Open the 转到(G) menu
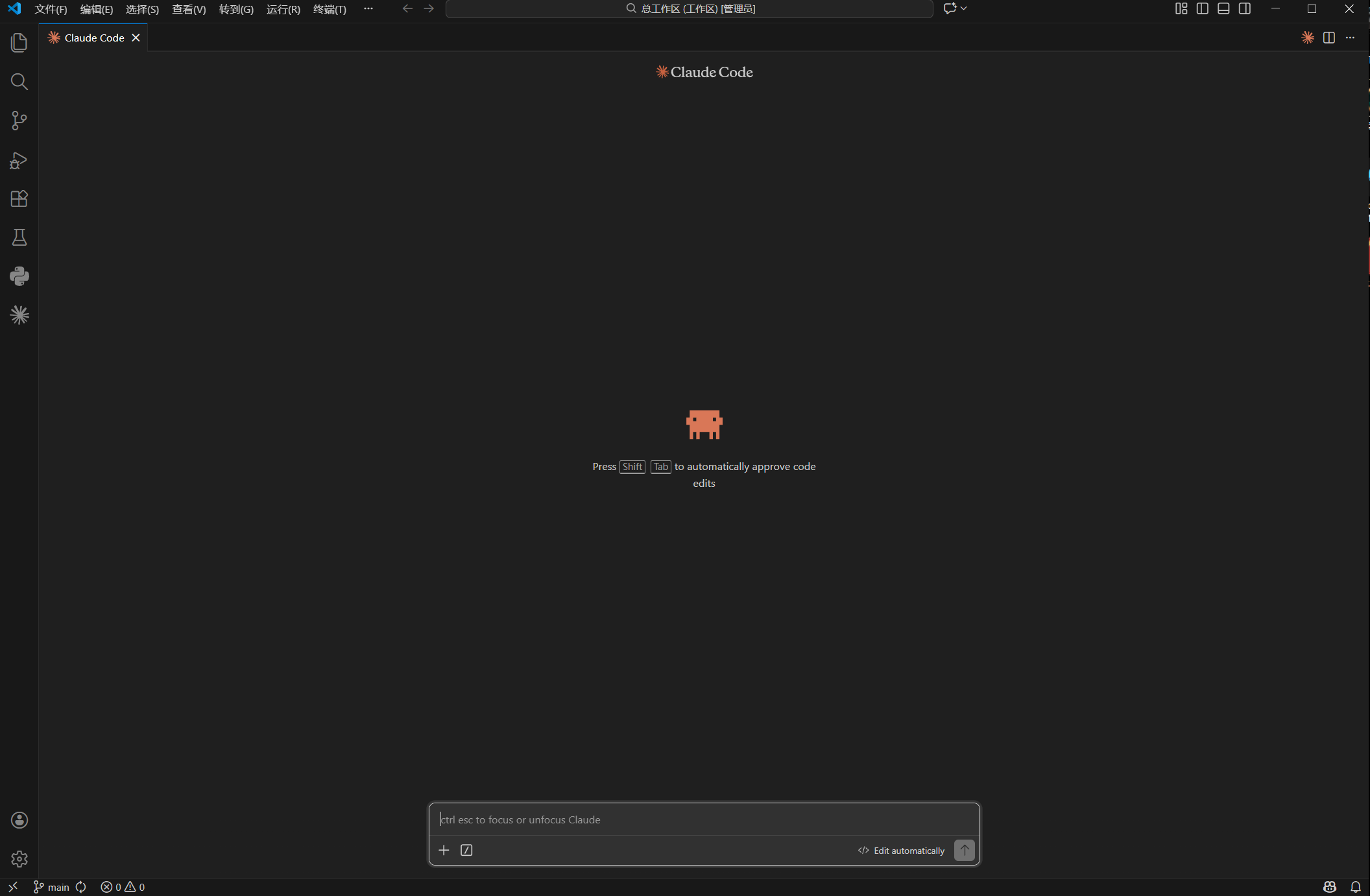 (236, 9)
